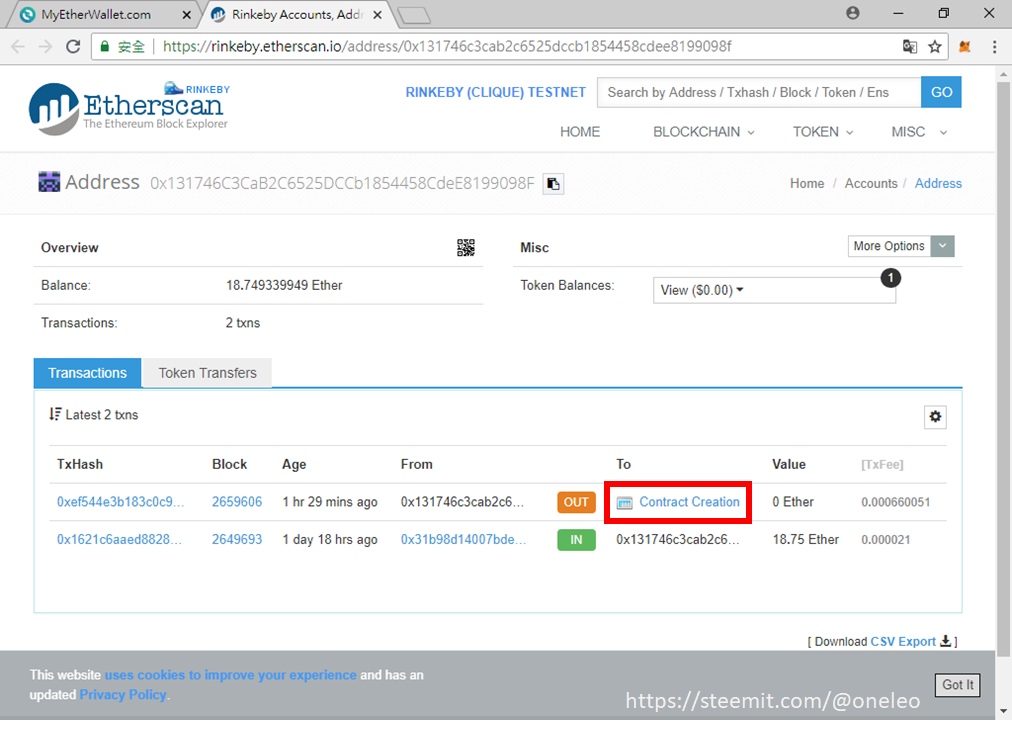1012x729 pixels.
Task: Expand the MISC menu
Action: coord(919,132)
